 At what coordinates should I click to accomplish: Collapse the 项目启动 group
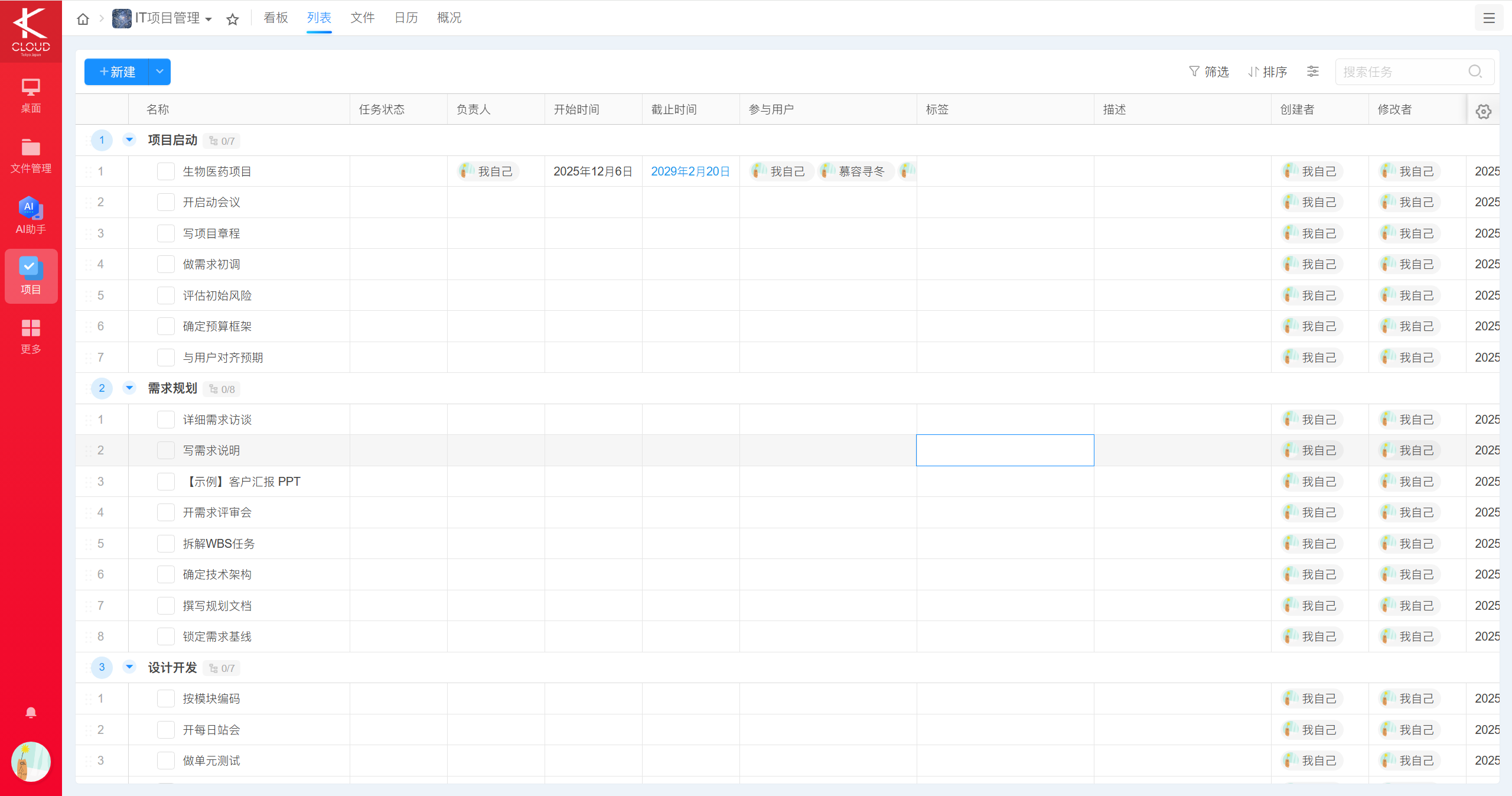(x=129, y=139)
